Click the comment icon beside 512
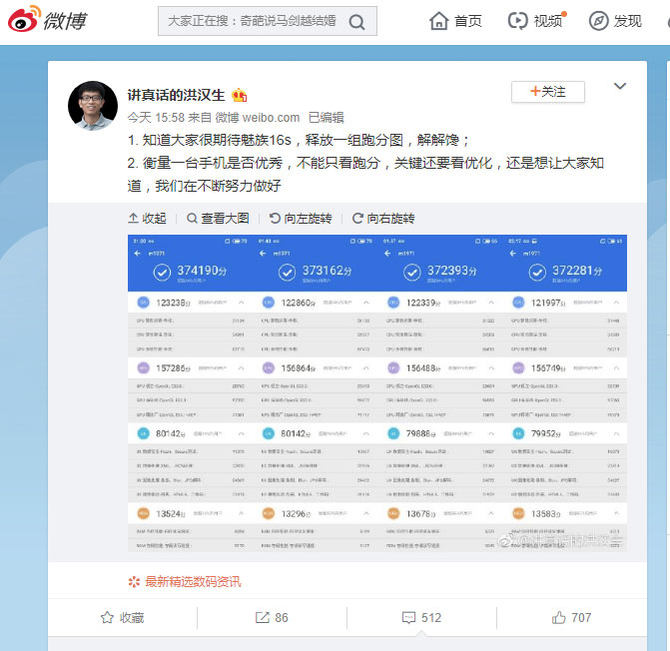 coord(409,618)
